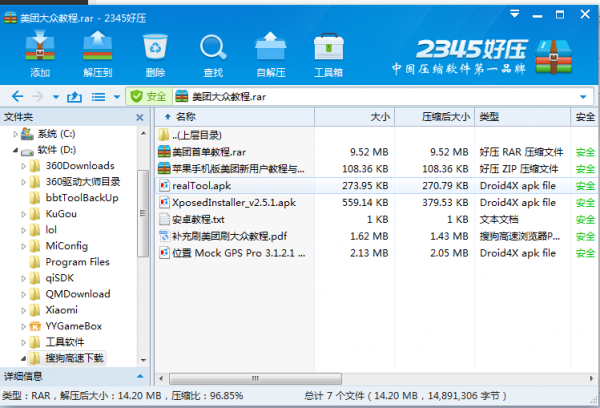
Task: Click the forward navigation arrow
Action: 38,96
